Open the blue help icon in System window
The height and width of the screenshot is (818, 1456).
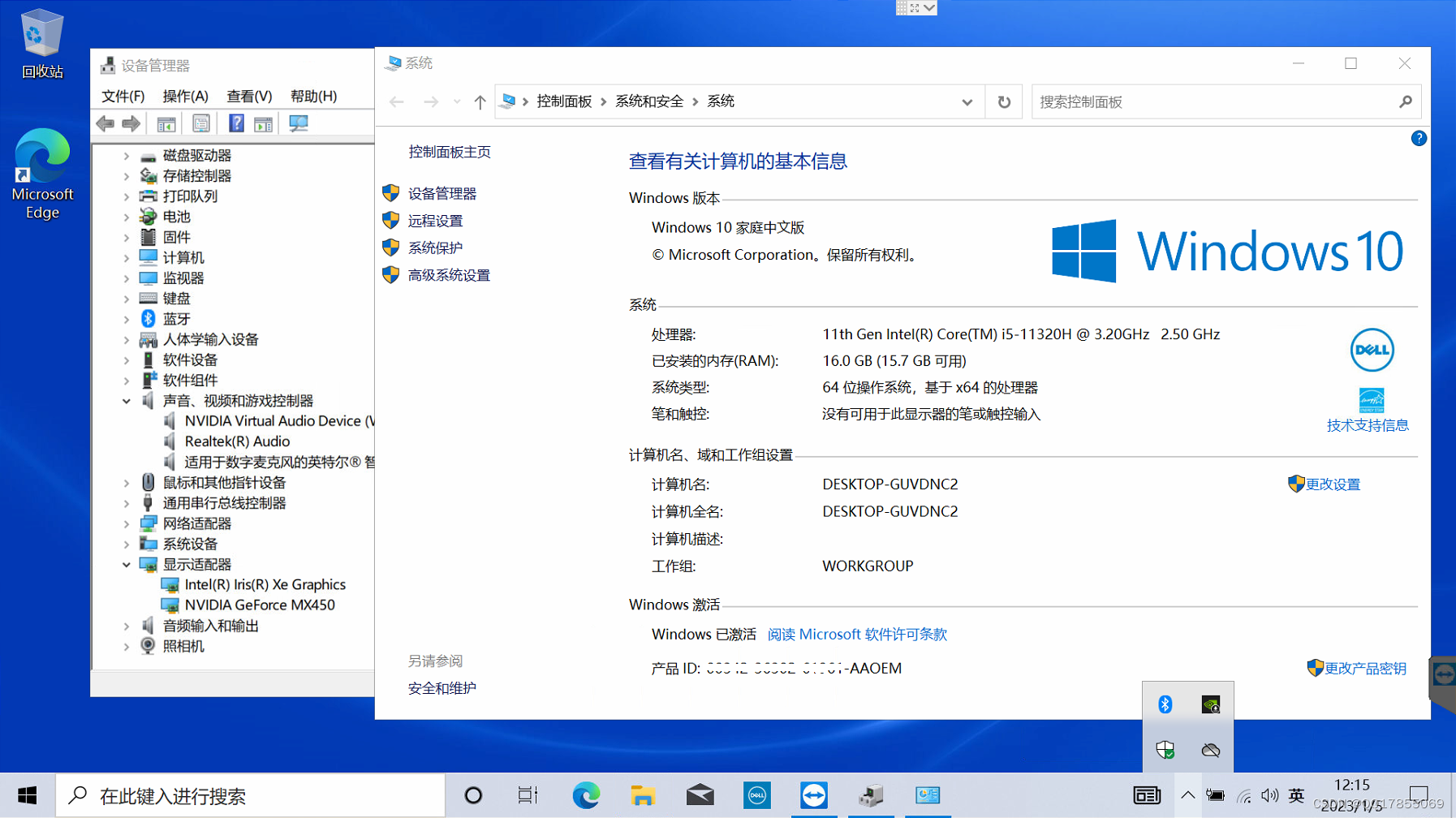[1418, 138]
